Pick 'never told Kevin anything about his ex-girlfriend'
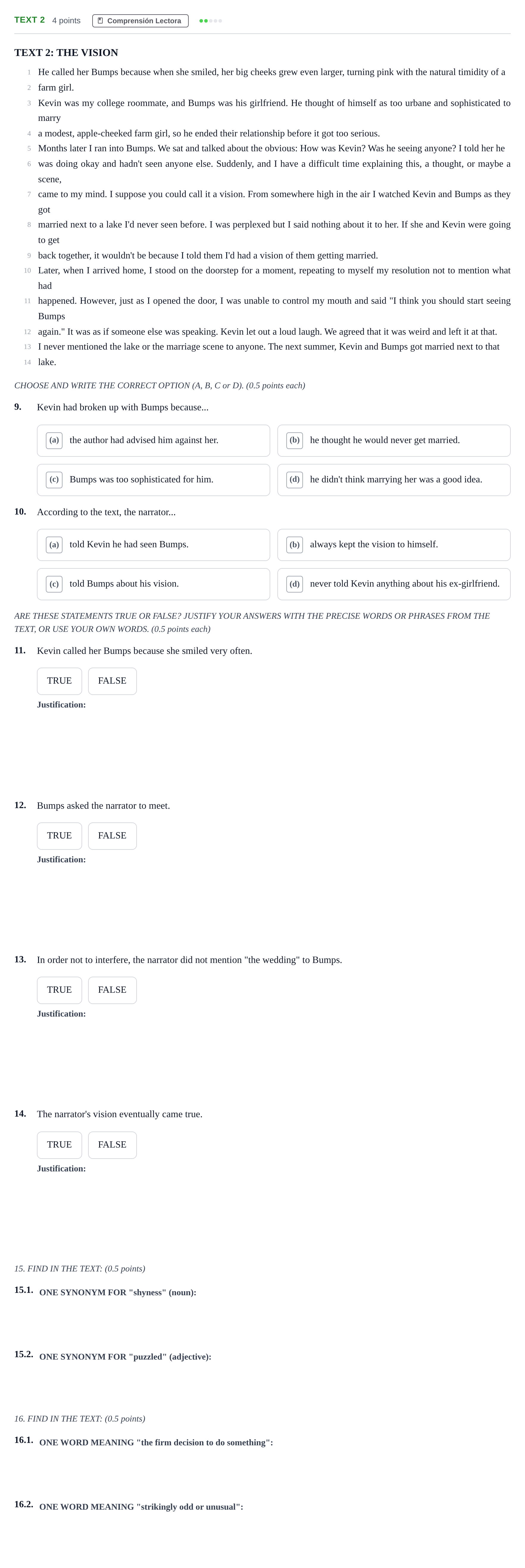Image resolution: width=525 pixels, height=1568 pixels. point(393,584)
